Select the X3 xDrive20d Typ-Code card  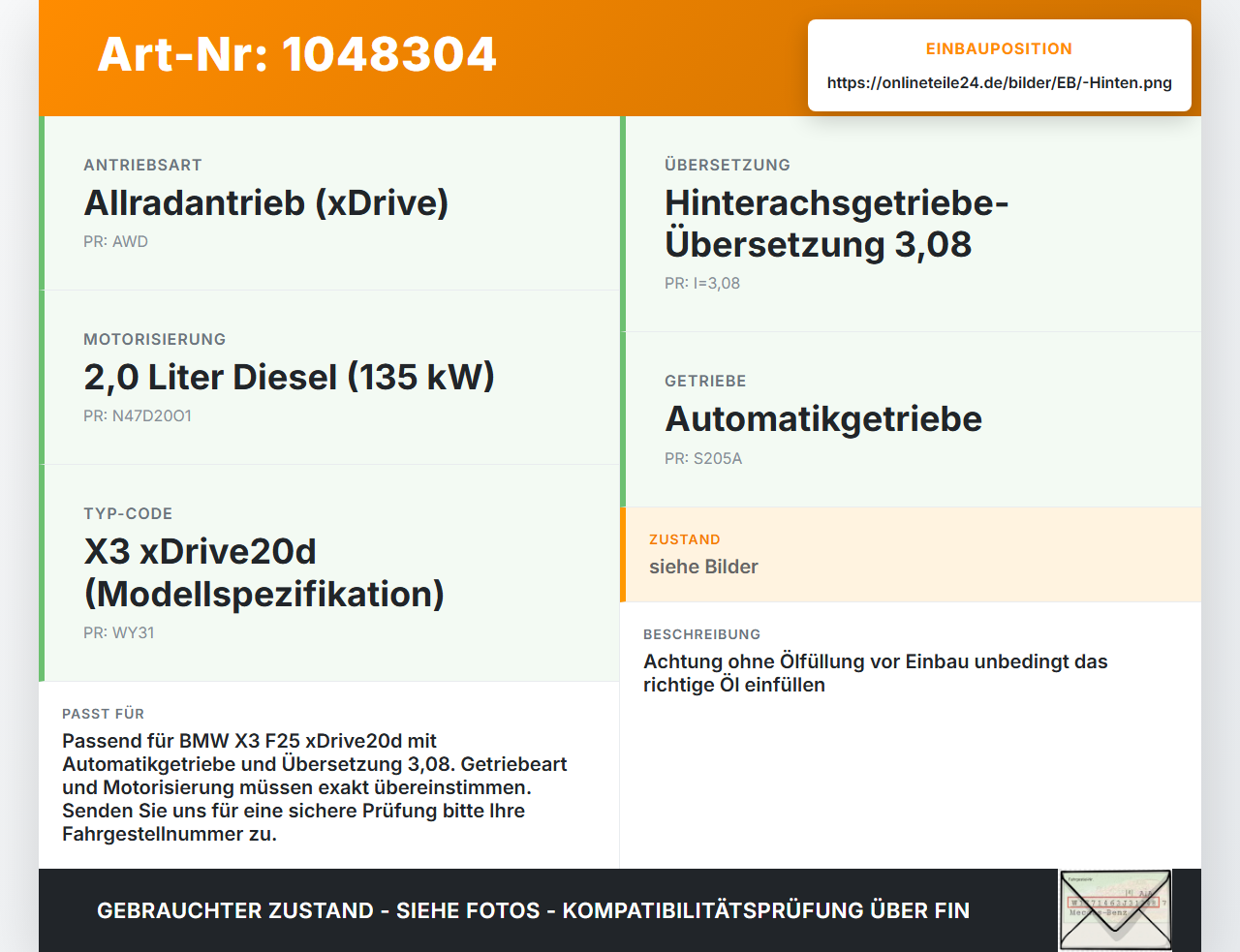pyautogui.click(x=329, y=572)
